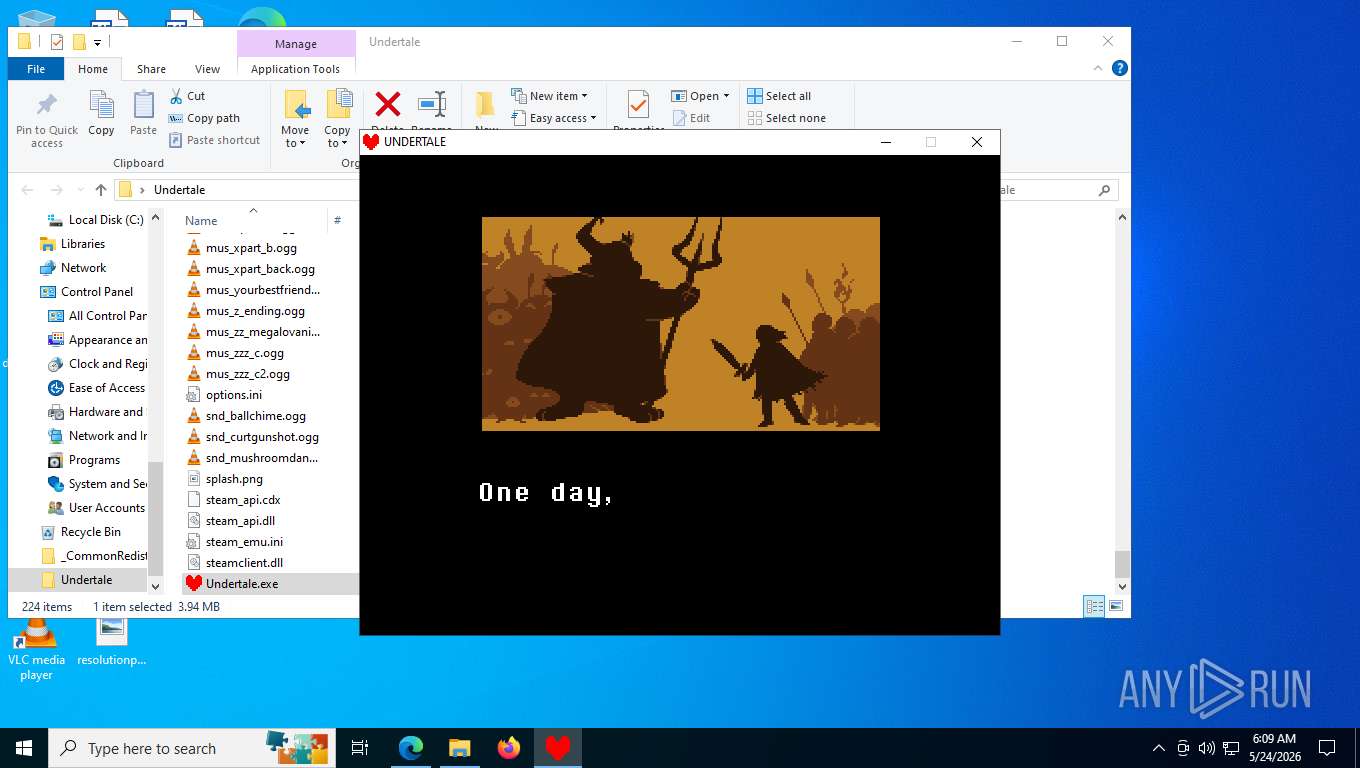Collapse the ribbon with chevron
The width and height of the screenshot is (1360, 768).
pos(1098,68)
